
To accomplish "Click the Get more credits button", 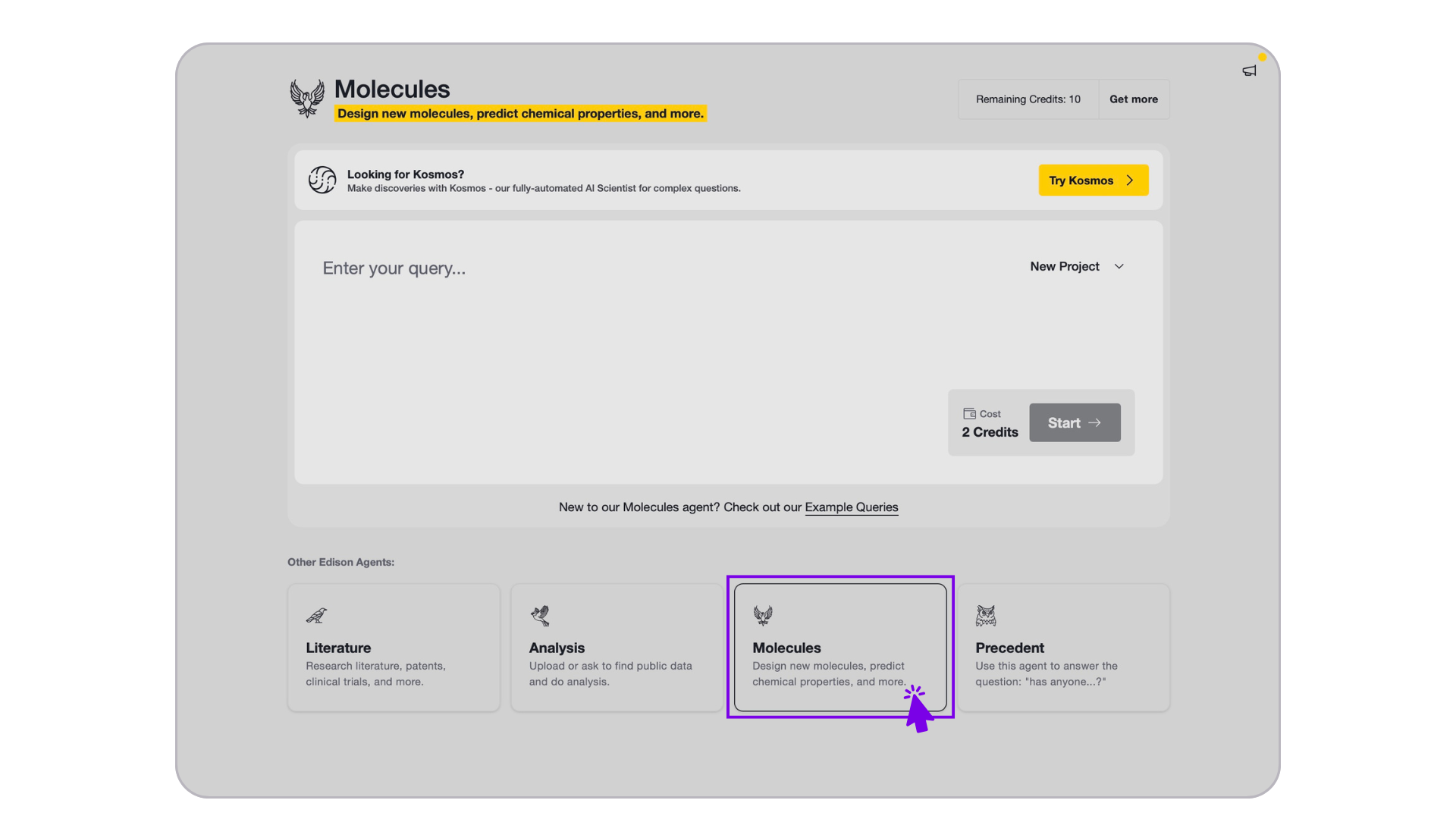I will pos(1133,99).
